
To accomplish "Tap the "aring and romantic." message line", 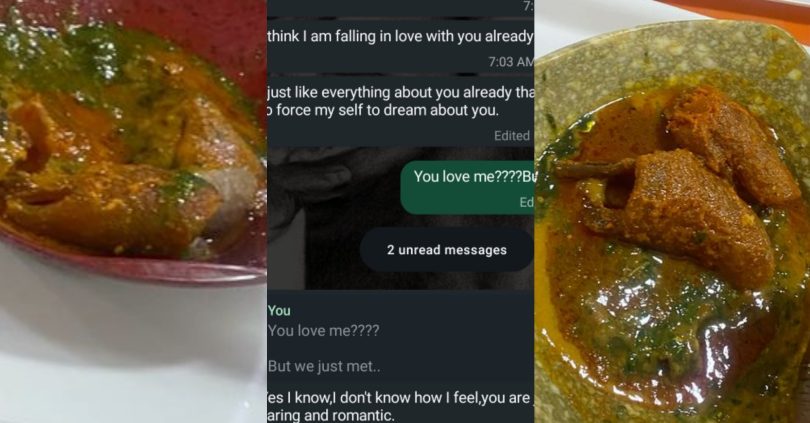I will pyautogui.click(x=331, y=415).
